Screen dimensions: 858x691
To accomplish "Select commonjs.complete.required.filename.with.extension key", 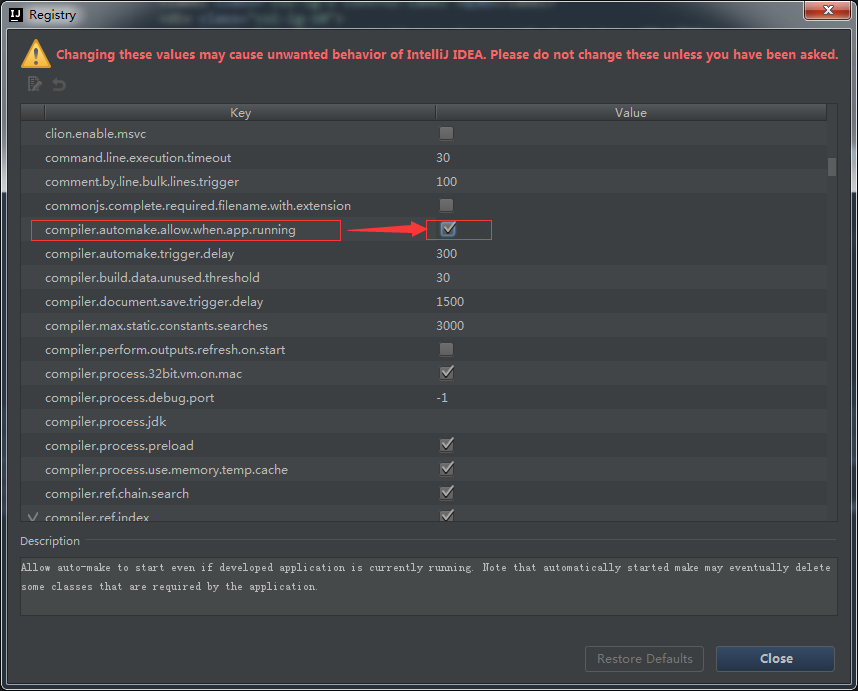I will [198, 206].
